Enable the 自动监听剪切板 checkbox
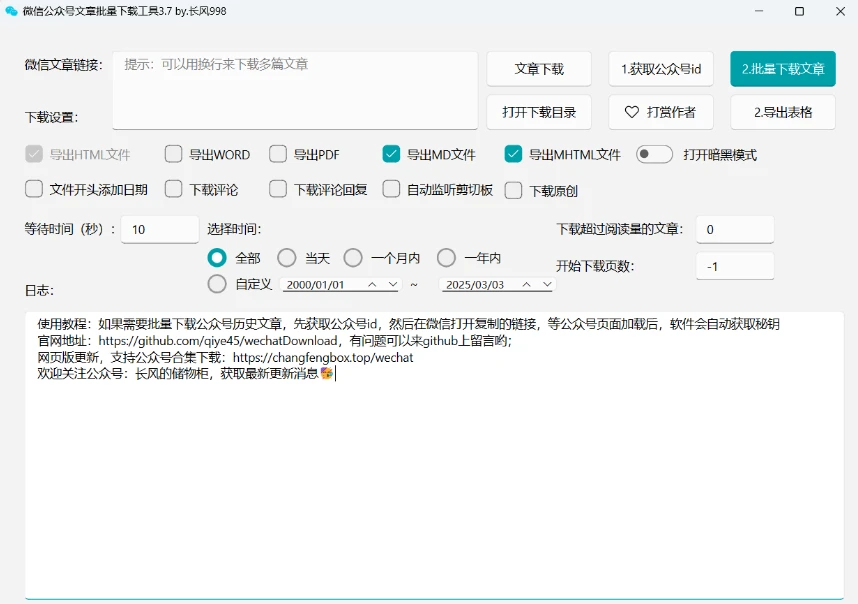Image resolution: width=858 pixels, height=604 pixels. (x=391, y=189)
